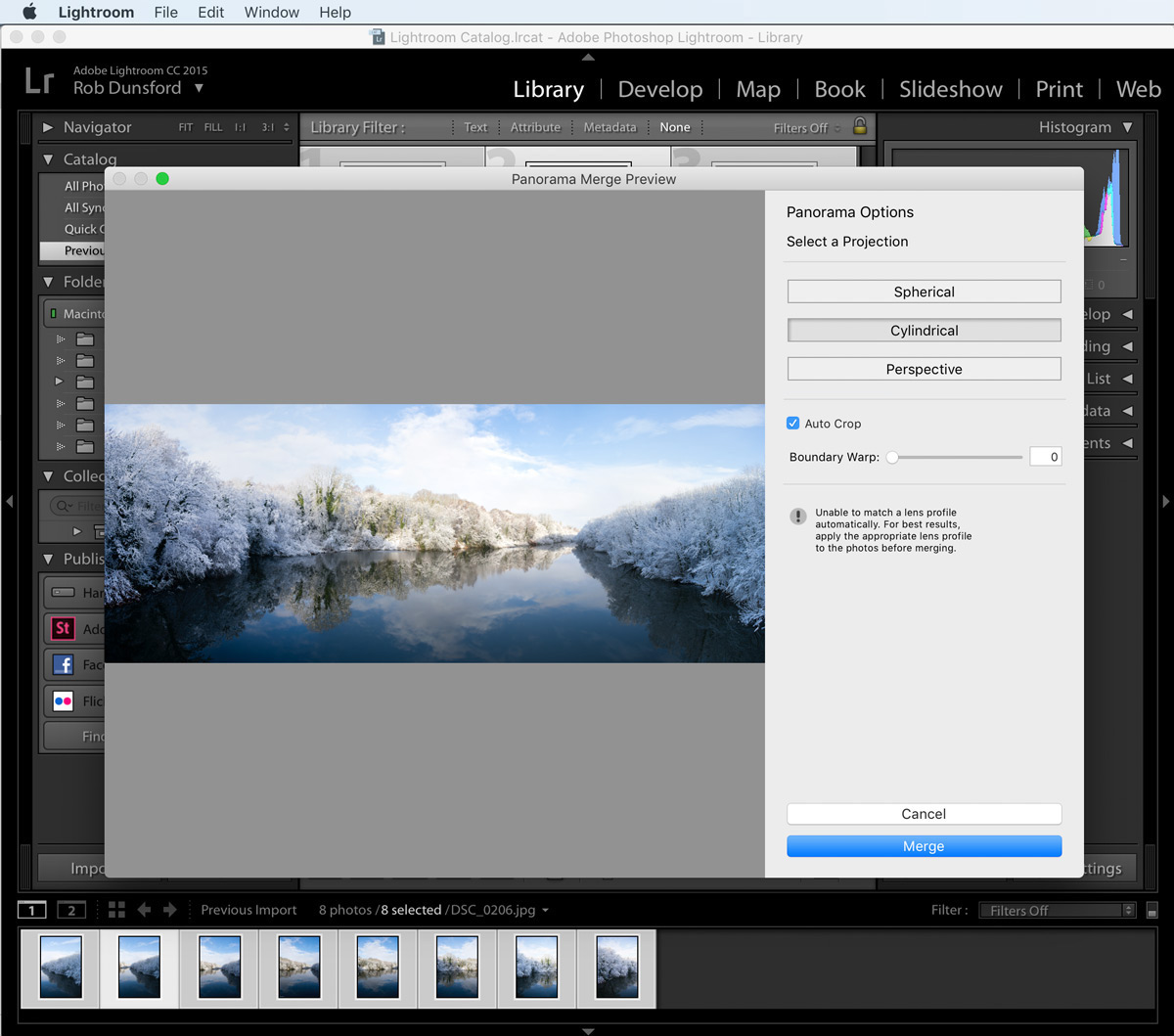Click the secondary window button labeled 2
Viewport: 1174px width, 1036px height.
(70, 910)
